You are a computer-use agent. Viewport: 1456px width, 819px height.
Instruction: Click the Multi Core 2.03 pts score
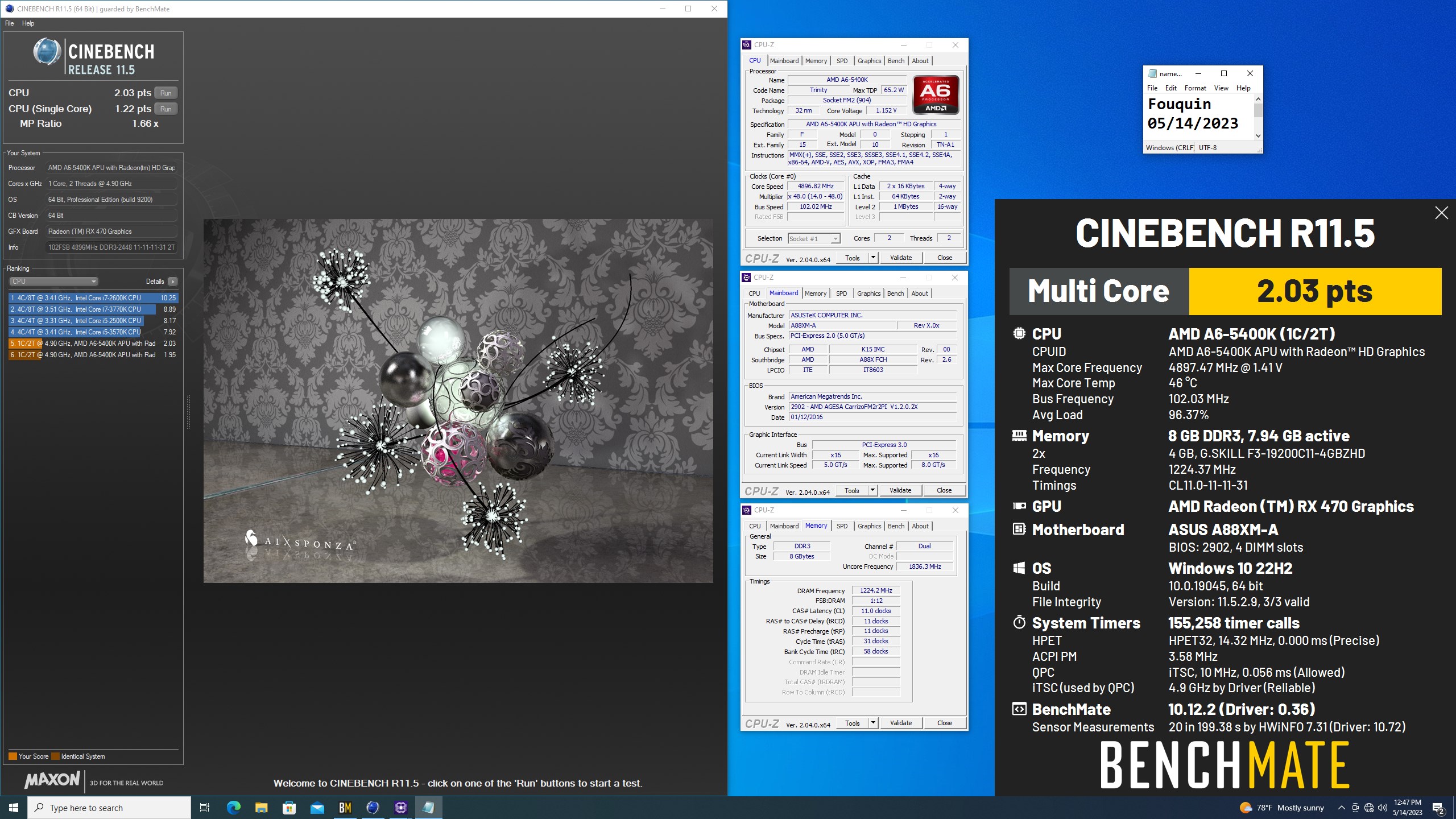click(1315, 291)
